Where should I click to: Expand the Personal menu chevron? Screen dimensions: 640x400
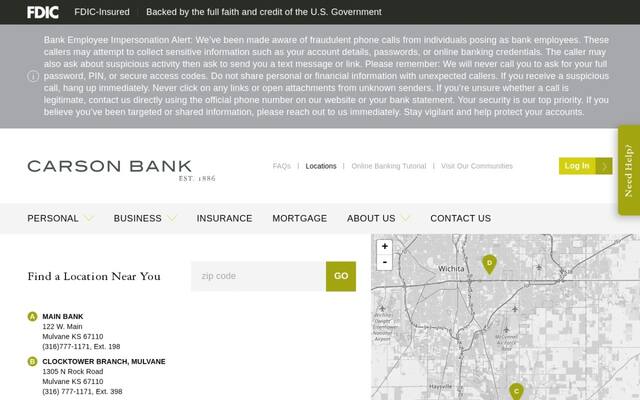click(x=89, y=219)
